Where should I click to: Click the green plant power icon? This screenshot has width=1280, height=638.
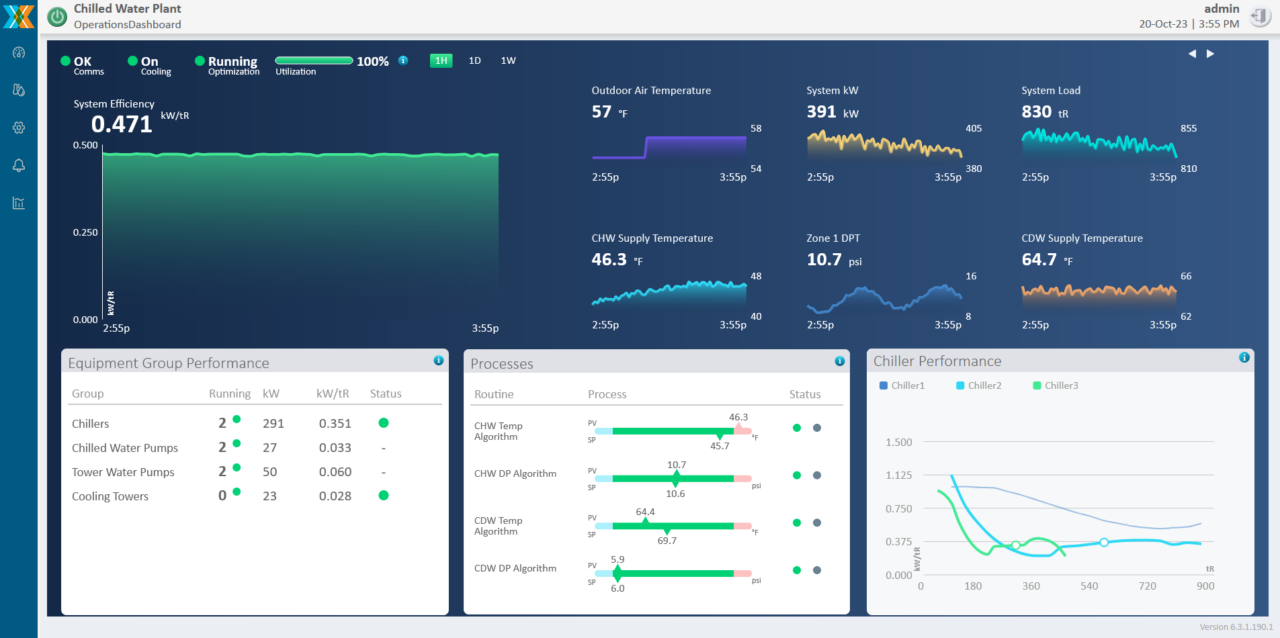[58, 16]
